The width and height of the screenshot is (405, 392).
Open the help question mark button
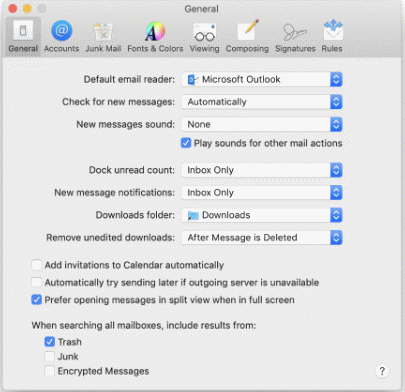[x=382, y=371]
